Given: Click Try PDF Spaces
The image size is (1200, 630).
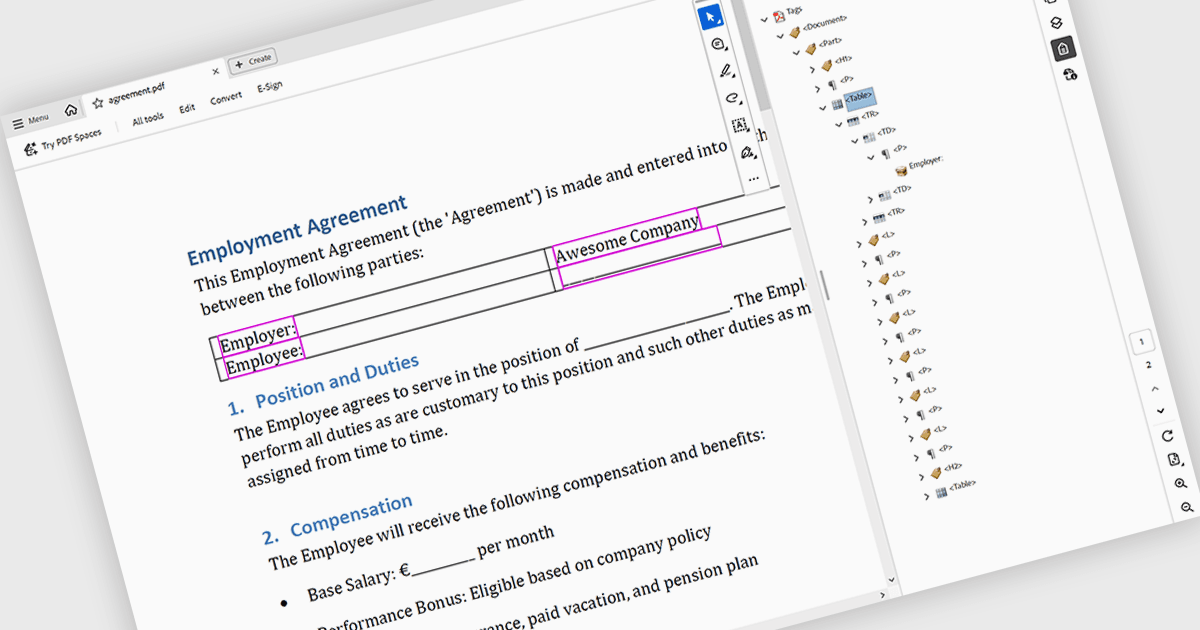Looking at the screenshot, I should tap(62, 143).
